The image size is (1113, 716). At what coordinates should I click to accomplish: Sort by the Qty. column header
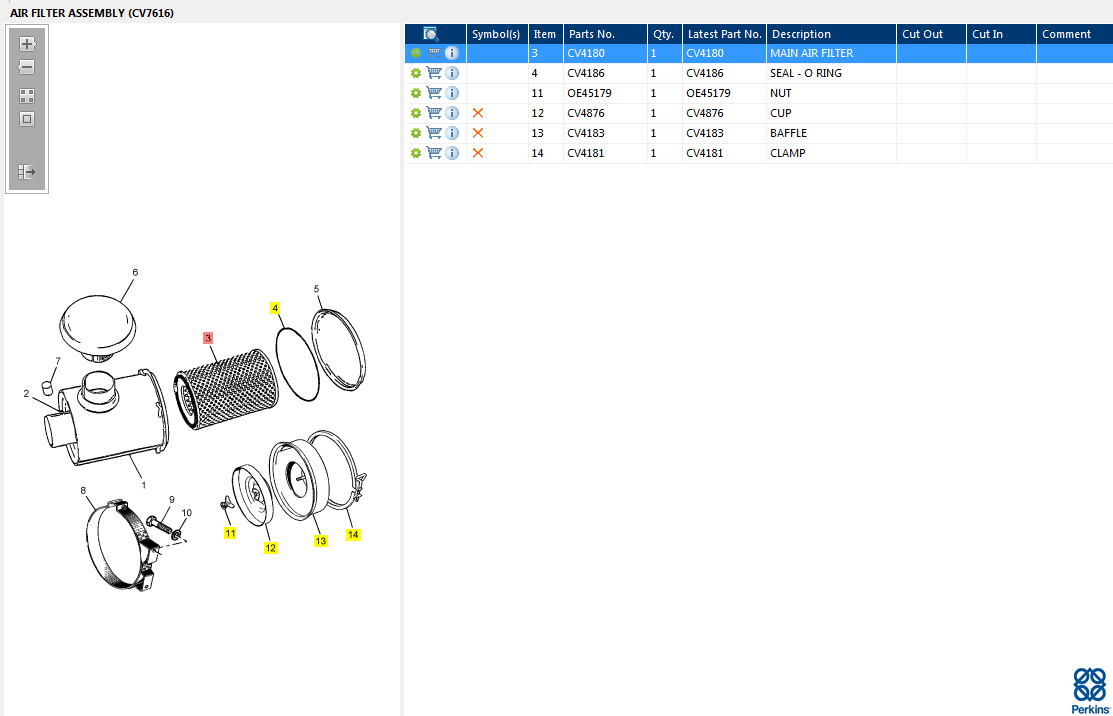(x=664, y=34)
